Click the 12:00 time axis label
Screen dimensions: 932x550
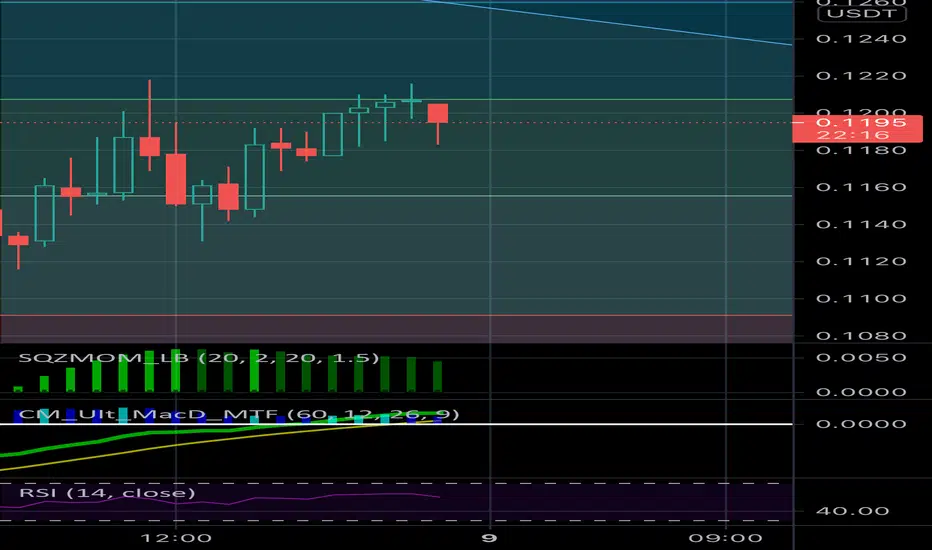(175, 539)
